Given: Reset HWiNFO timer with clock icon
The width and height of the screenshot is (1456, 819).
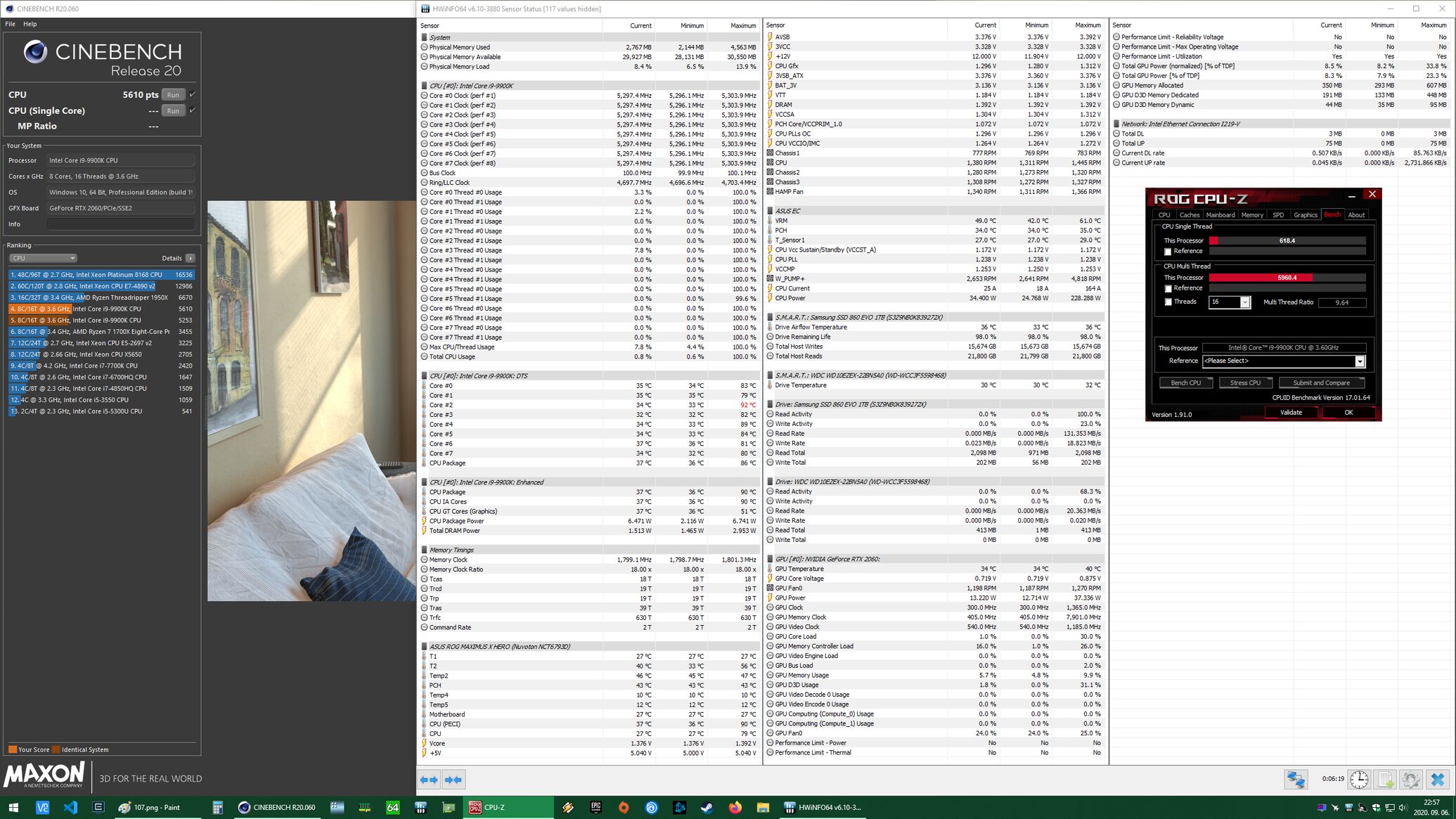Looking at the screenshot, I should point(1359,779).
